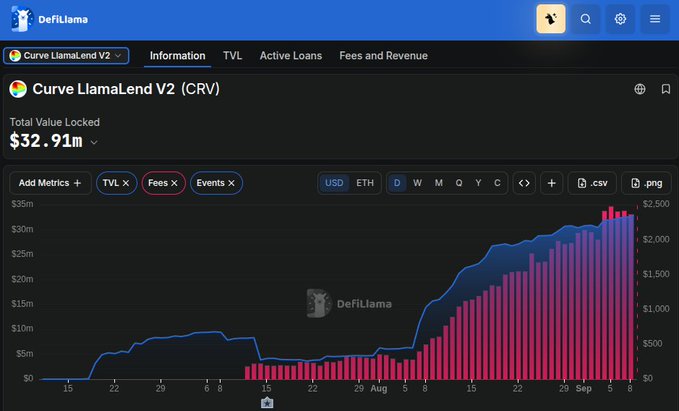Viewport: 679px width, 411px height.
Task: Click the Sep x-axis label
Action: point(583,388)
